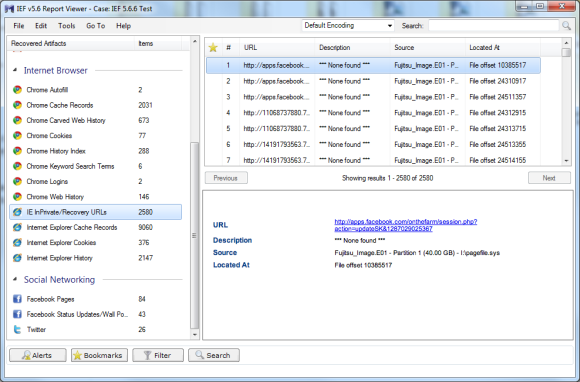
Task: Select result row 7 offset 24514155
Action: pyautogui.click(x=373, y=160)
